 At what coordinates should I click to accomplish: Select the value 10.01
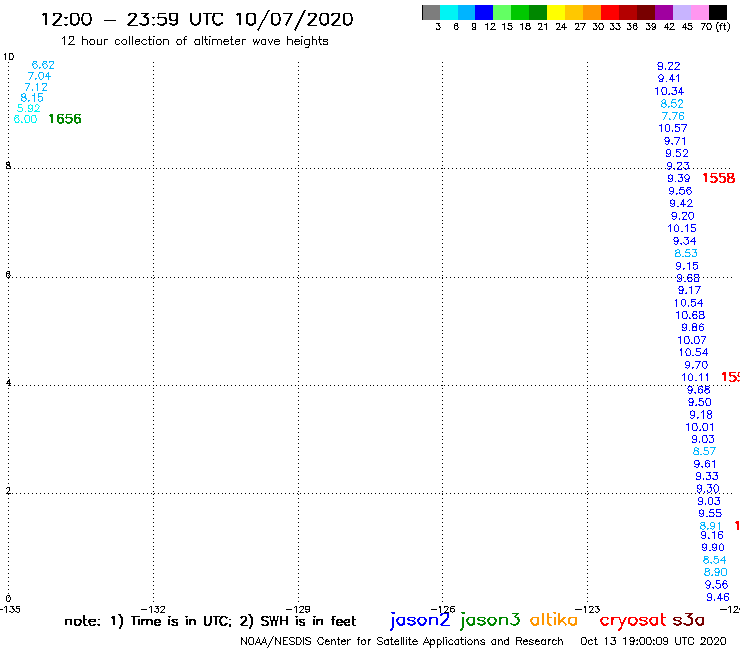pos(700,427)
